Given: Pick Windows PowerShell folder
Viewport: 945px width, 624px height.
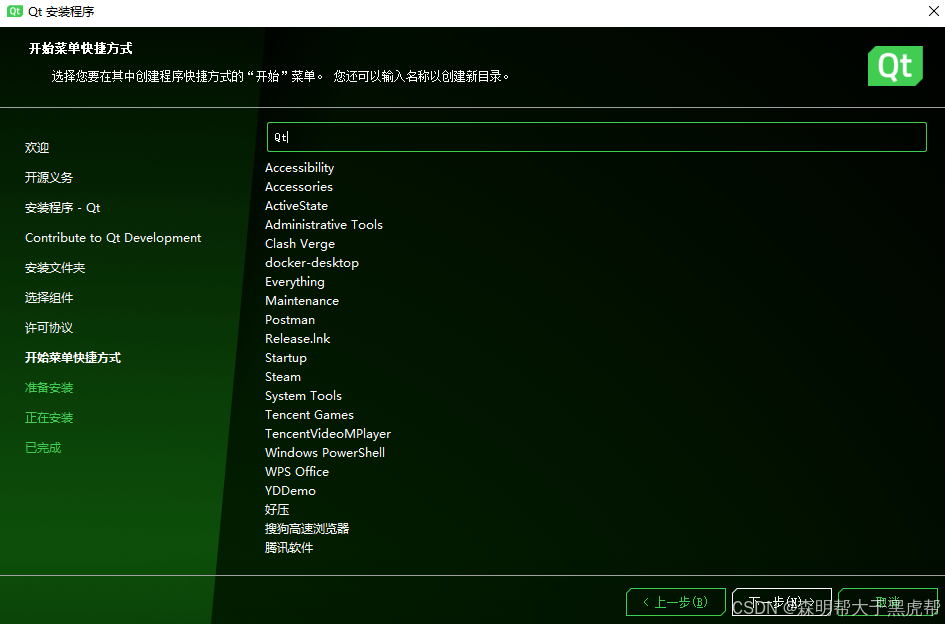Looking at the screenshot, I should pos(325,453).
